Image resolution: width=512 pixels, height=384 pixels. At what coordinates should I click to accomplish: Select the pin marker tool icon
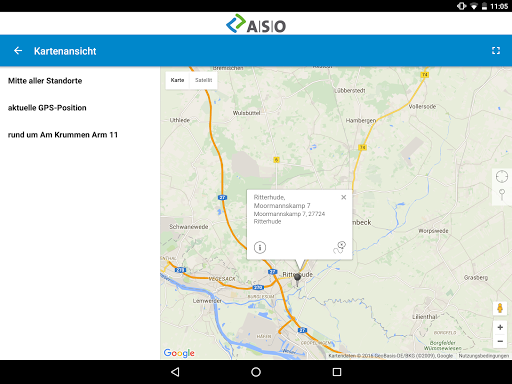click(x=502, y=194)
